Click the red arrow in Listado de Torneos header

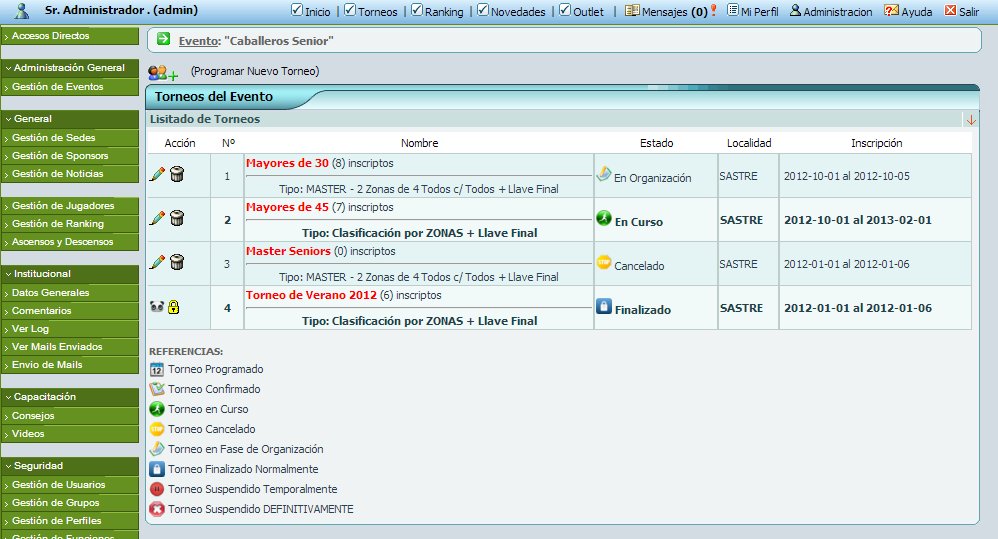[x=970, y=120]
